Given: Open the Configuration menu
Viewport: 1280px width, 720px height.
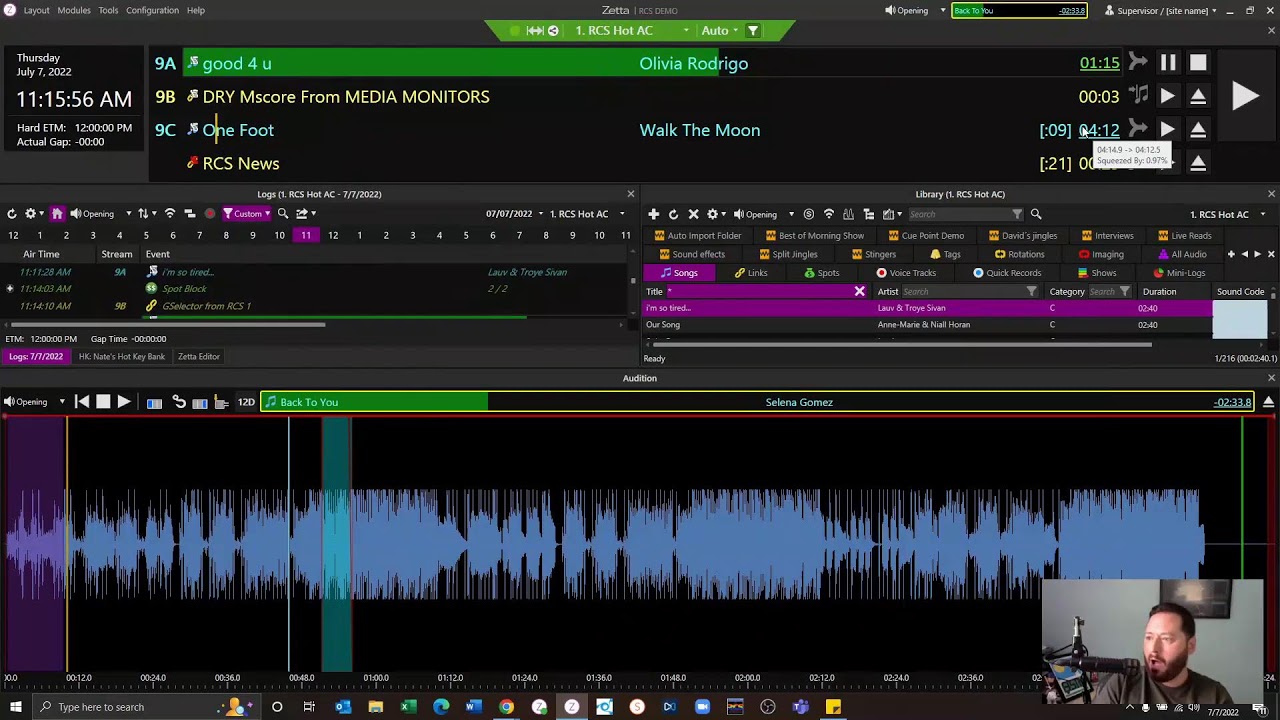Looking at the screenshot, I should (152, 10).
